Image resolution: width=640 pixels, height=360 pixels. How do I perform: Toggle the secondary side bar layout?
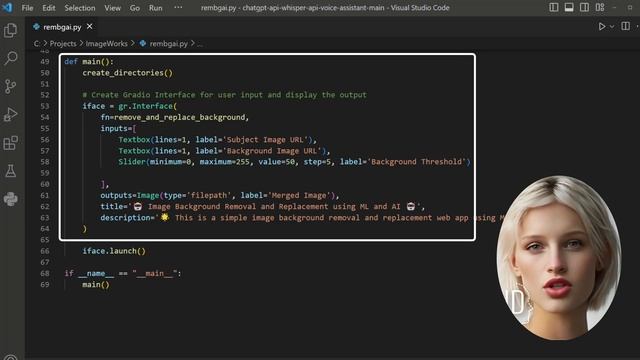[x=584, y=7]
